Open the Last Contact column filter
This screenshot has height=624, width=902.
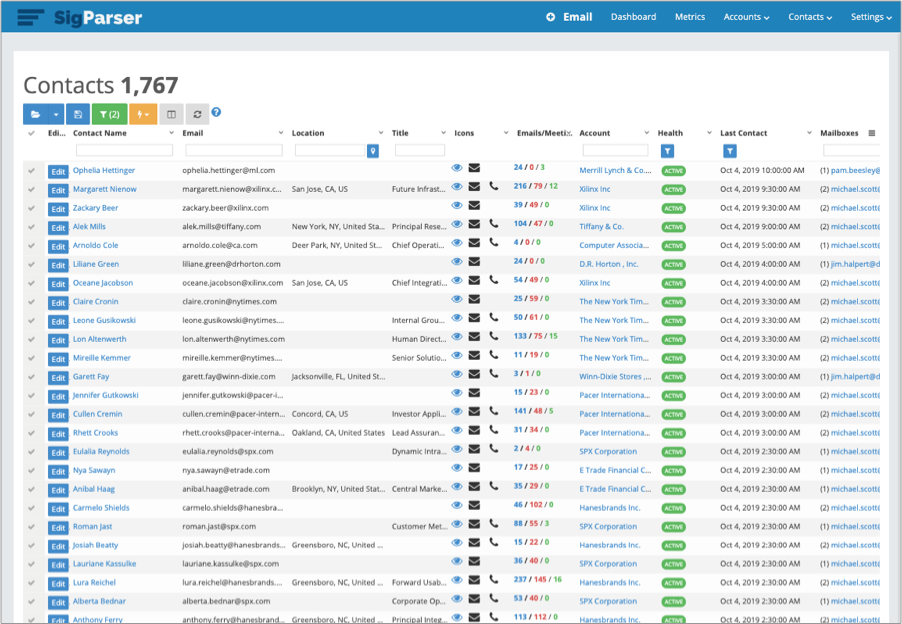click(x=729, y=151)
